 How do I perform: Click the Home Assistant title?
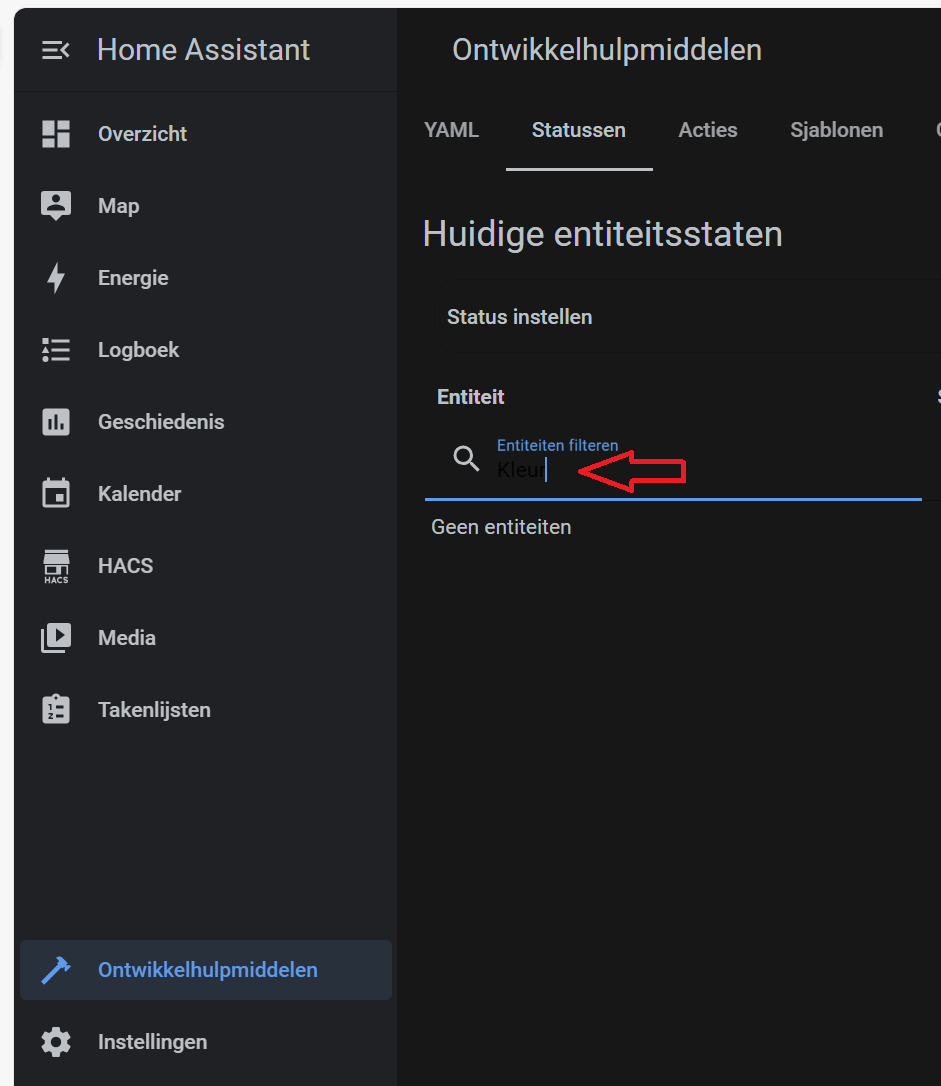pyautogui.click(x=204, y=50)
